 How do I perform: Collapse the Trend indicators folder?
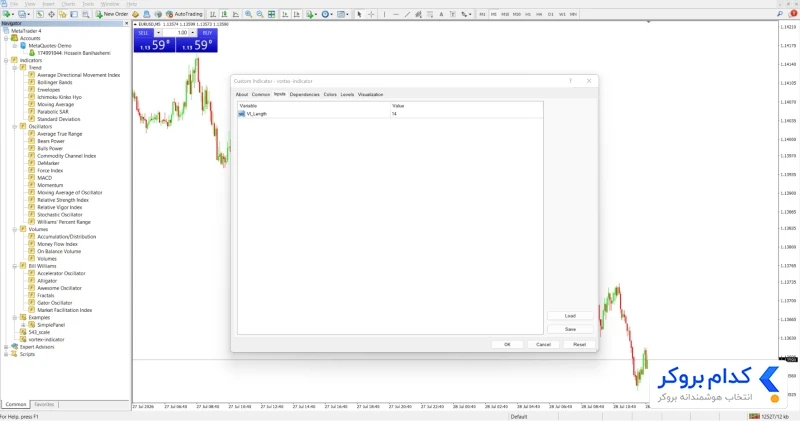click(15, 67)
